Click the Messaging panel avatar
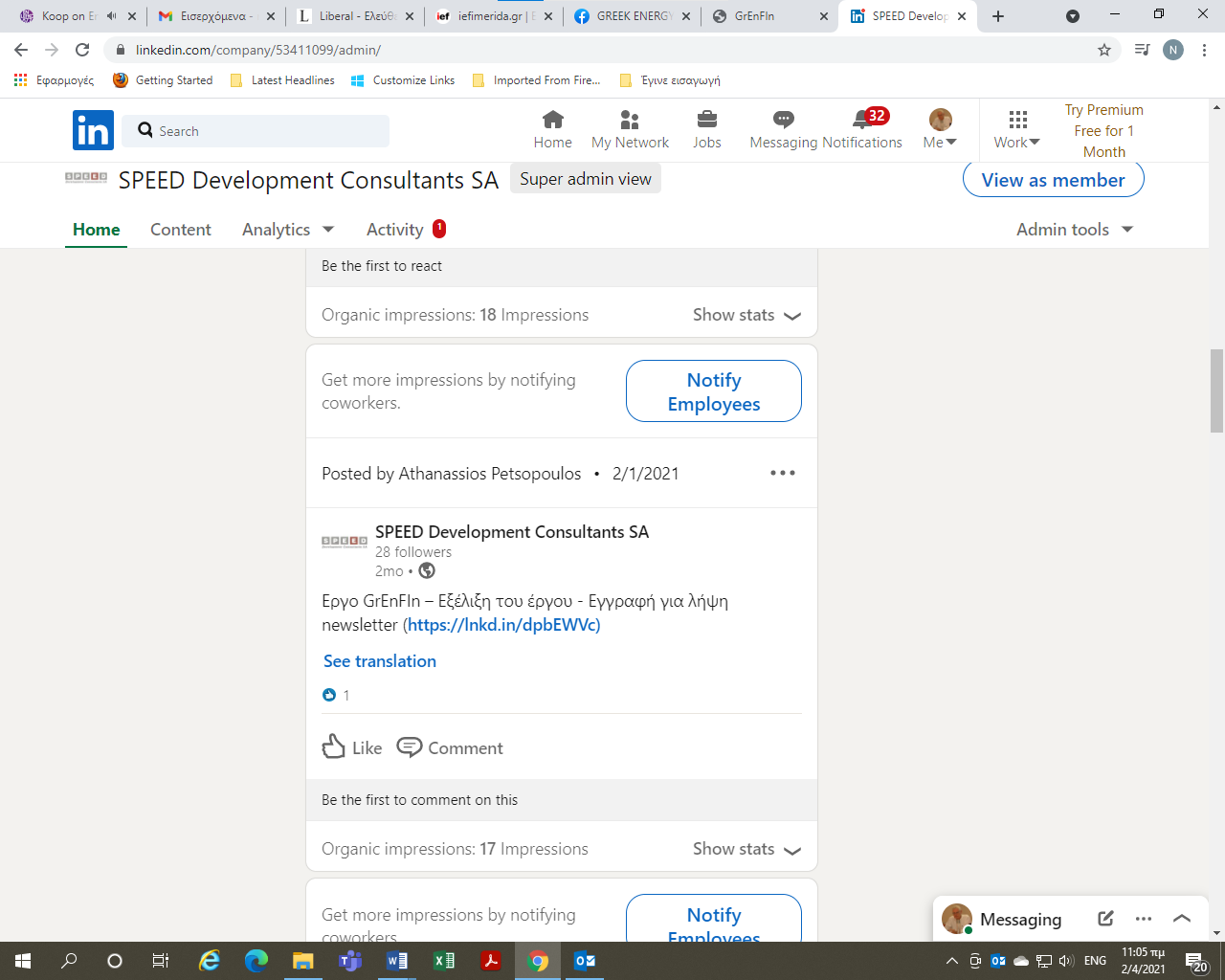1225x980 pixels. pos(957,919)
